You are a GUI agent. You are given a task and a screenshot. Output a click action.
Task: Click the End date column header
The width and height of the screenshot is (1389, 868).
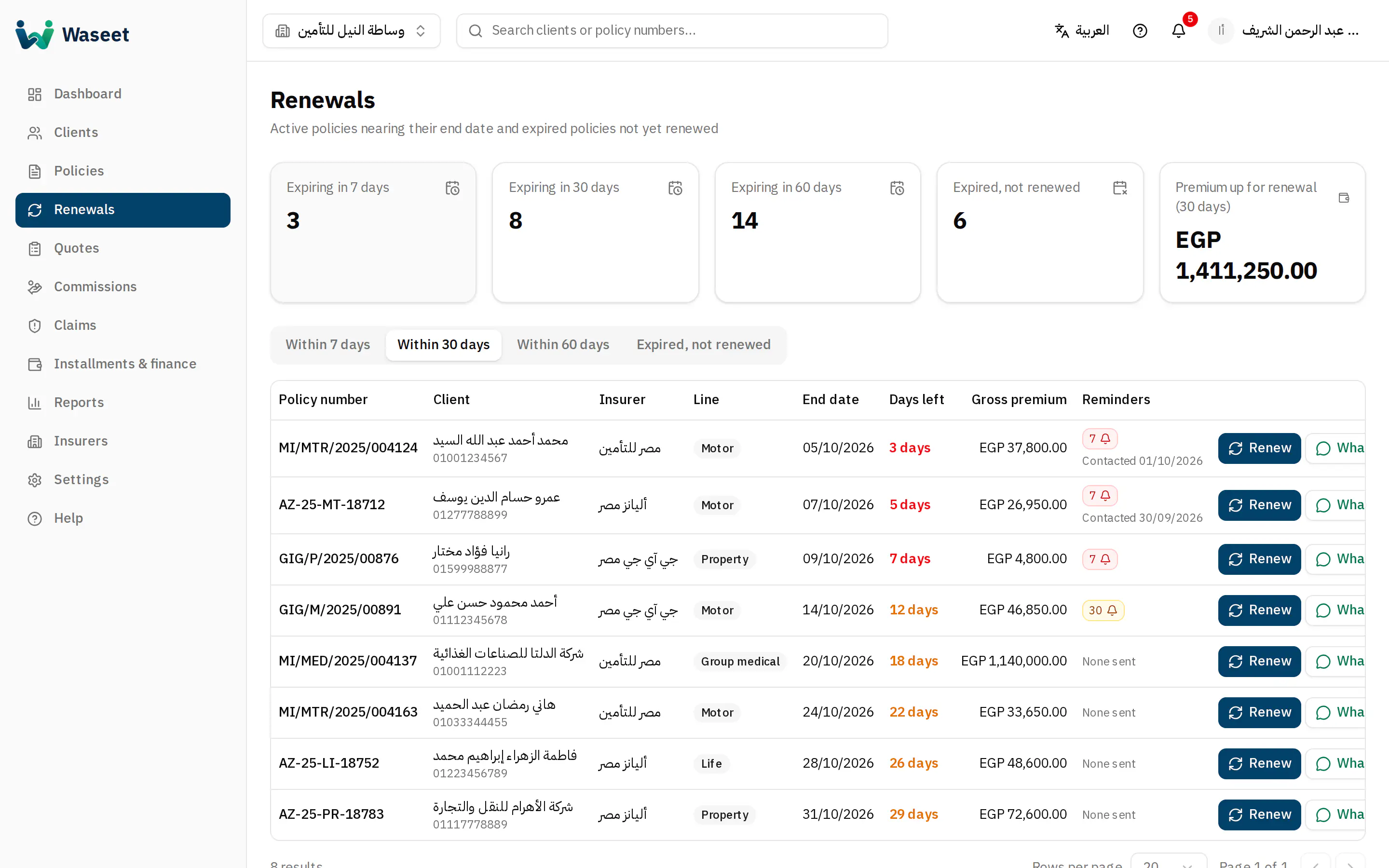tap(831, 400)
